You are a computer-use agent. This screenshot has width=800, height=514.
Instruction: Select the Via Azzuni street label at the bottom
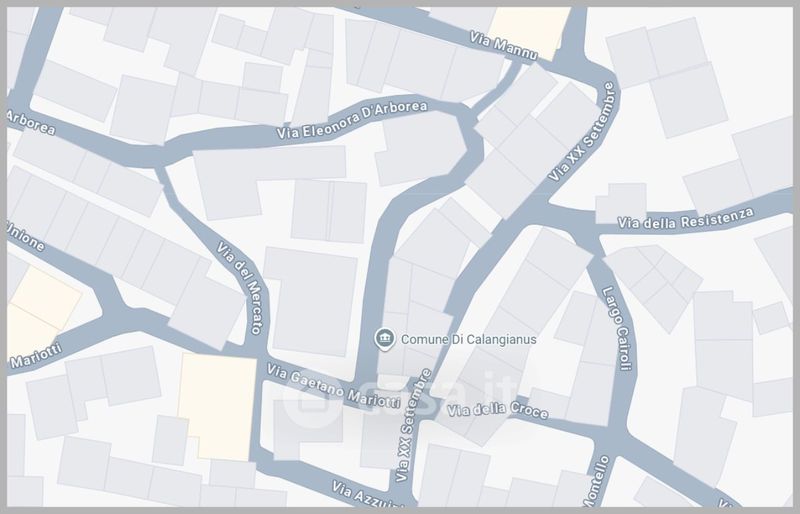(x=365, y=495)
